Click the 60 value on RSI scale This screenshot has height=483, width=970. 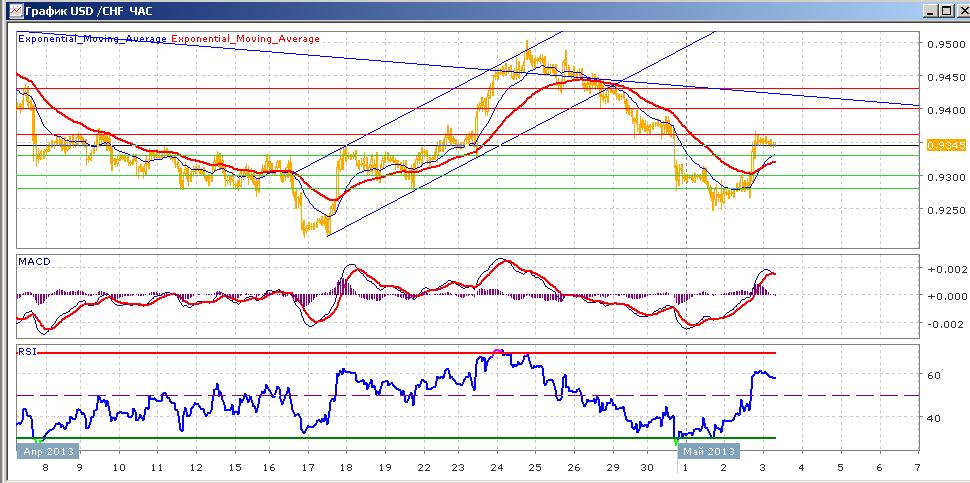click(x=934, y=375)
